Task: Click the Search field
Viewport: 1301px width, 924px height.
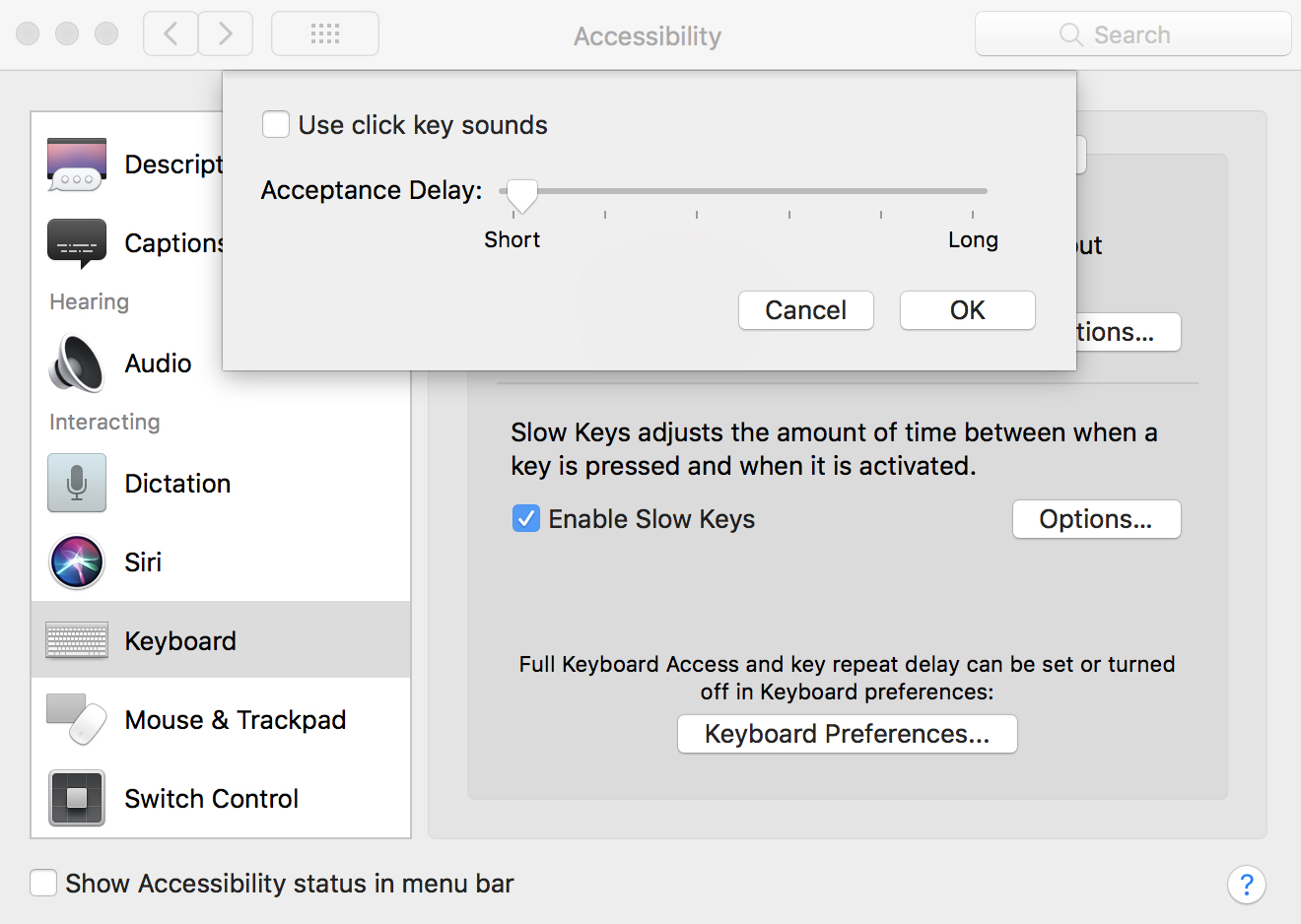Action: coord(1132,34)
